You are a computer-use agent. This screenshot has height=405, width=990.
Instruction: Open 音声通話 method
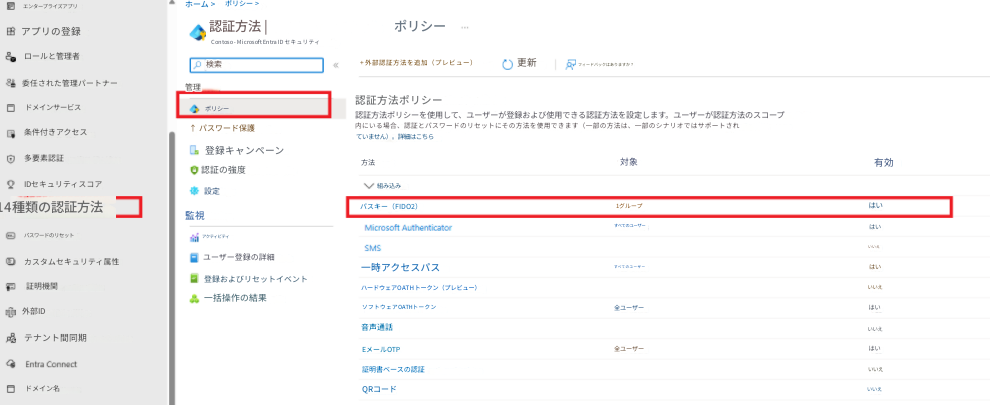click(x=376, y=327)
